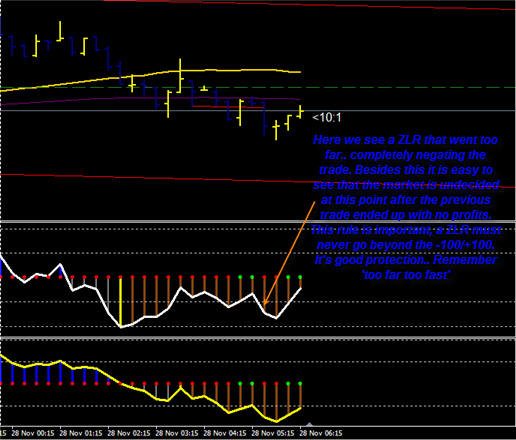Click the 28 Nov 02:15 time label
The image size is (516, 440).
[x=129, y=433]
